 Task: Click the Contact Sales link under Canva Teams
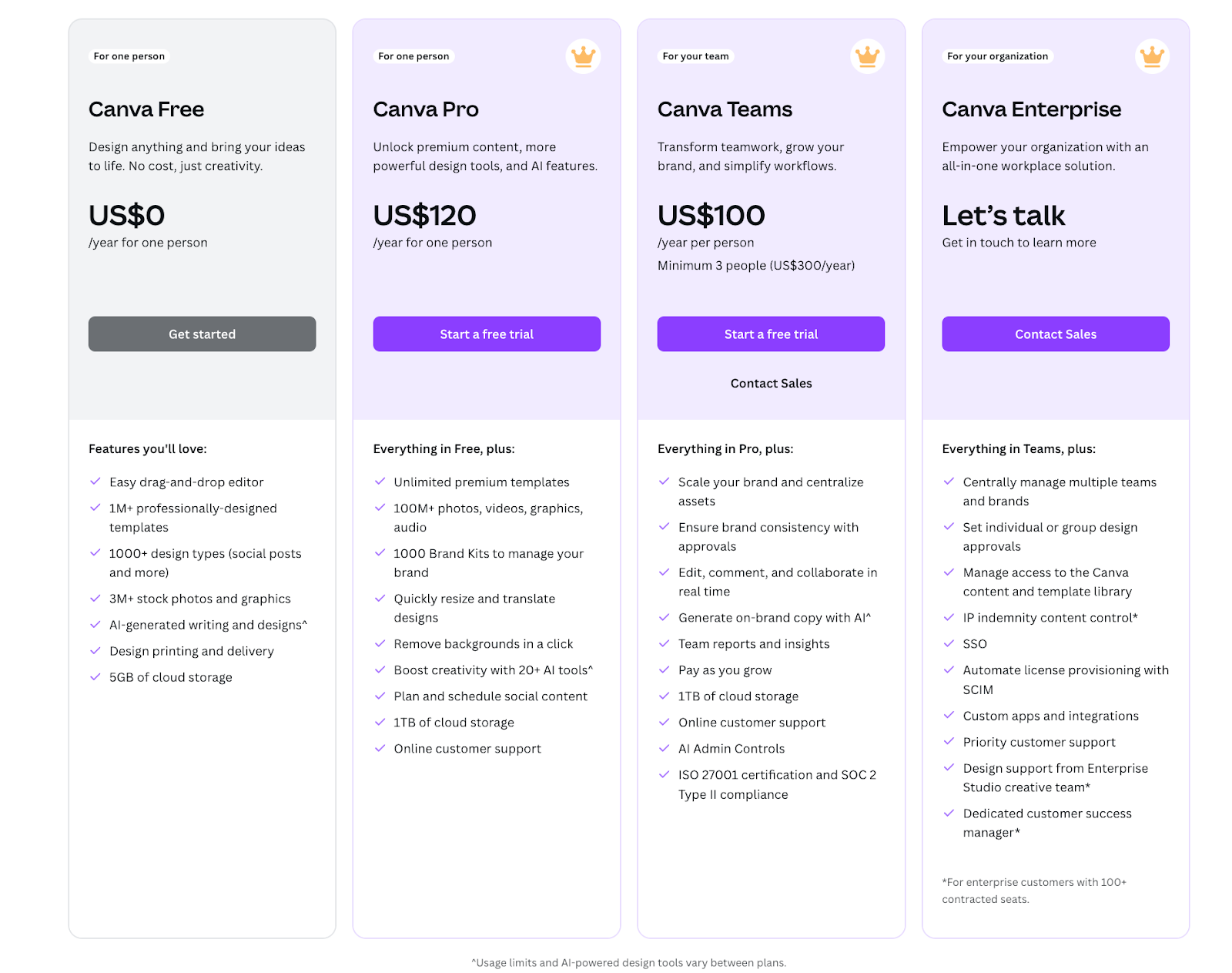click(770, 383)
